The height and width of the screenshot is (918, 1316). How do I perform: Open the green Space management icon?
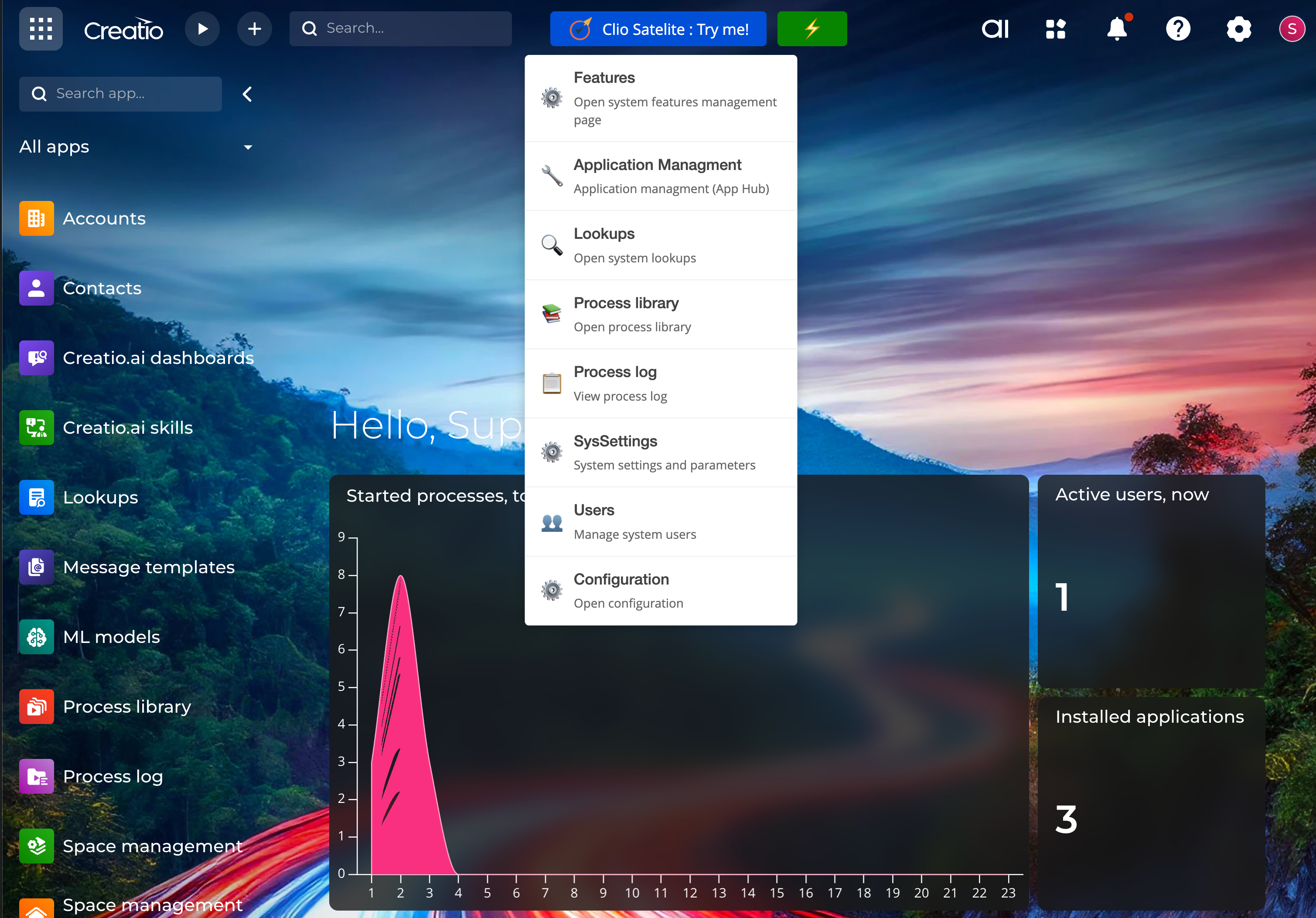37,847
